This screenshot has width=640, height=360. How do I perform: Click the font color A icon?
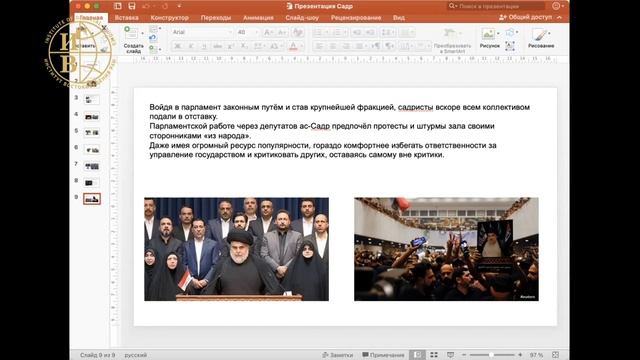(x=293, y=46)
